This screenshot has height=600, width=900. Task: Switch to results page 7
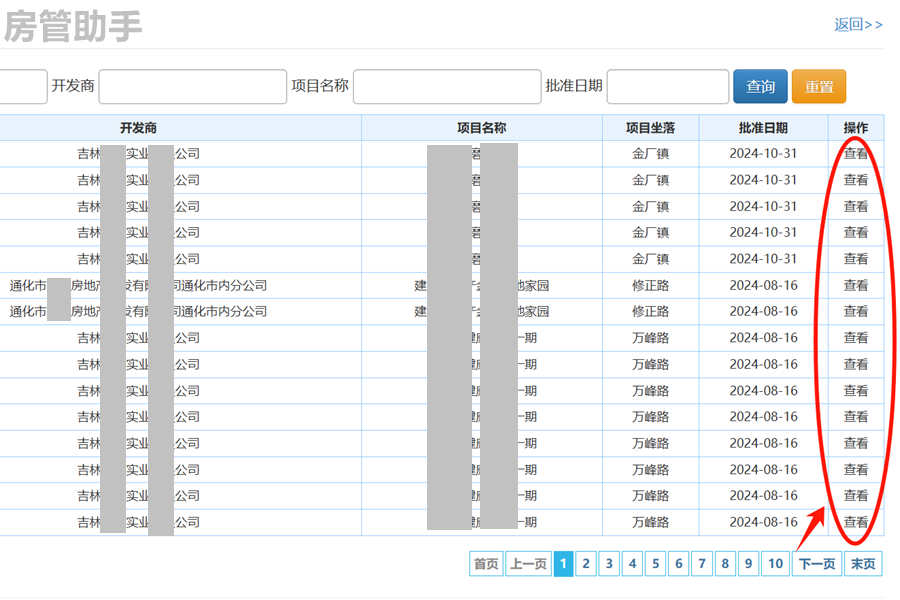point(702,564)
